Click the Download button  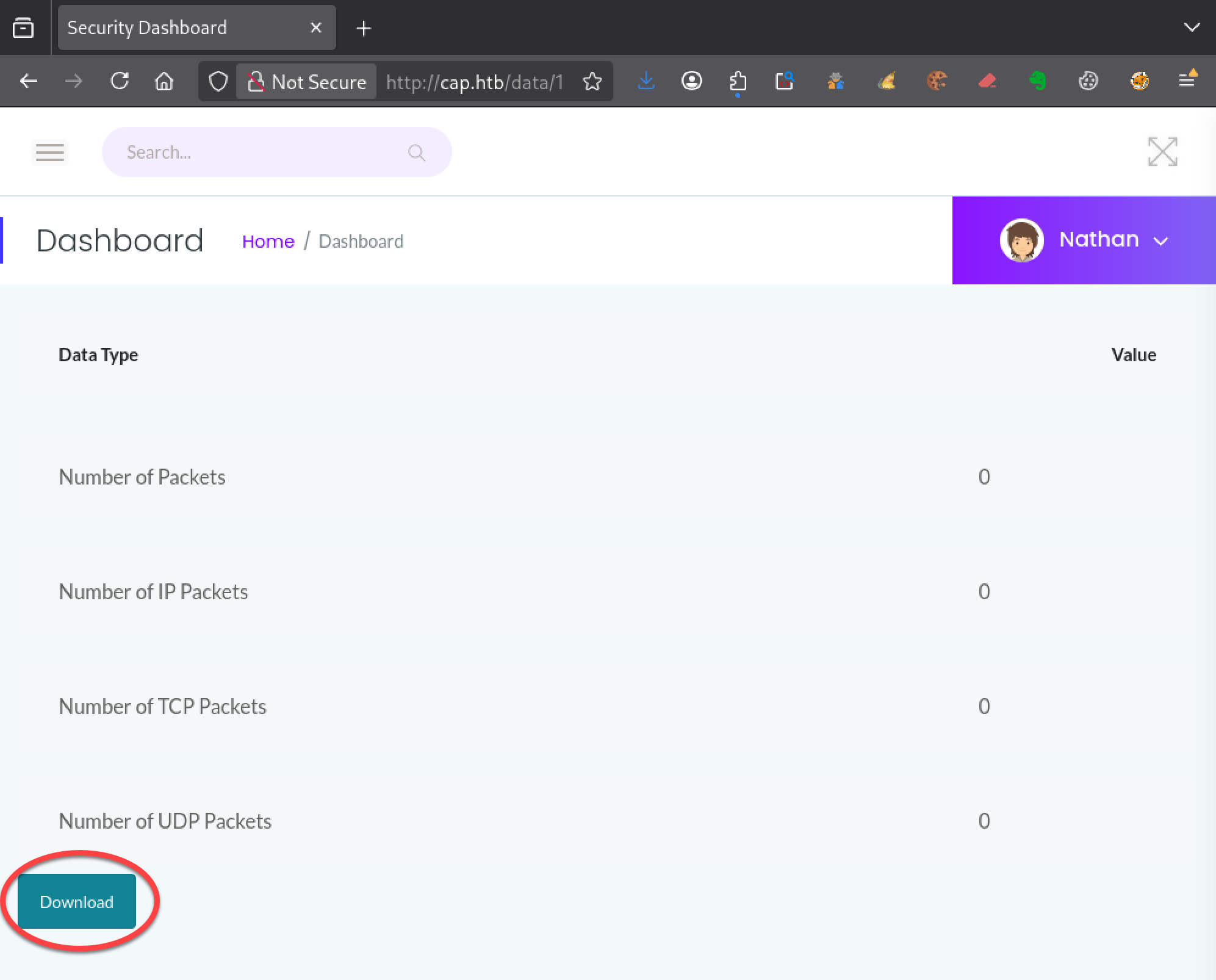pos(77,901)
